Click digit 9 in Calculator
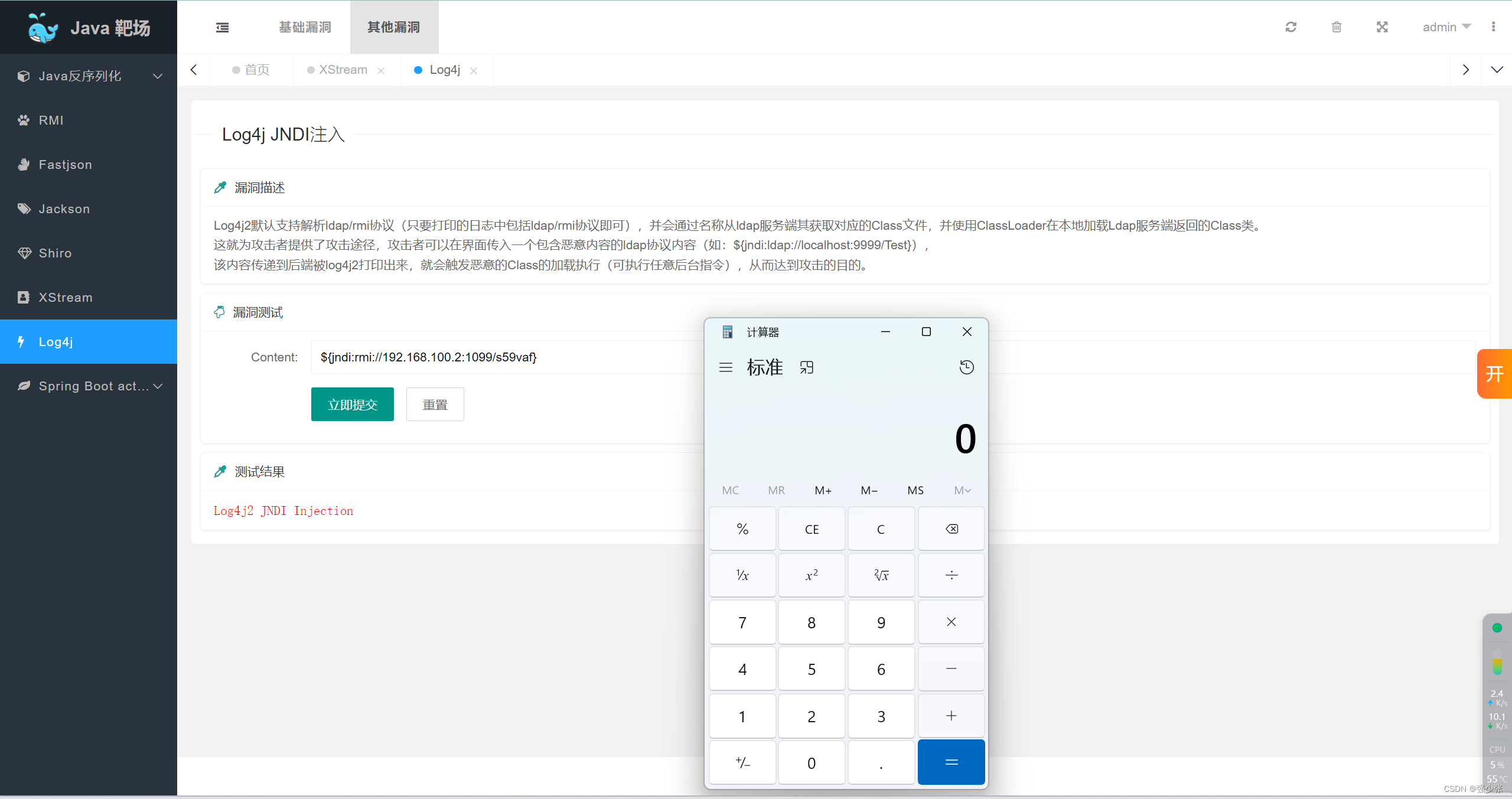The width and height of the screenshot is (1512, 799). (x=881, y=622)
